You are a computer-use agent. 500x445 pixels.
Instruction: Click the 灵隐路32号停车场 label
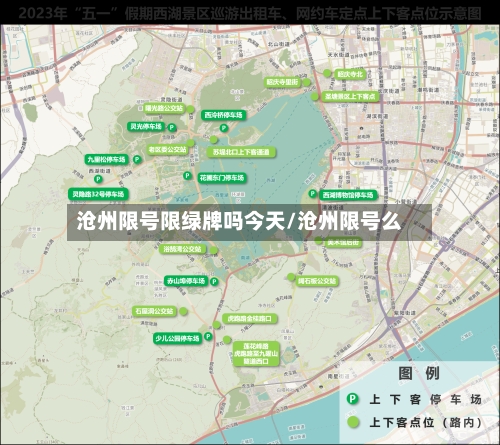coord(98,194)
